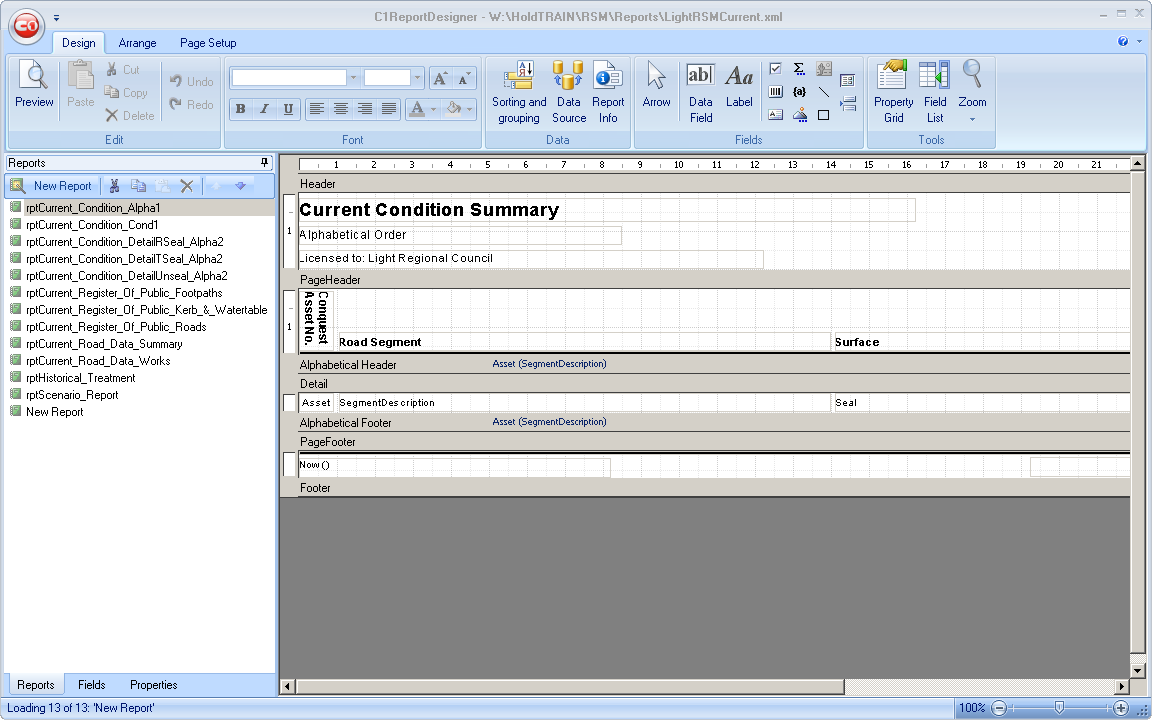Click the C1 application menu button
This screenshot has width=1152, height=720.
(26, 26)
